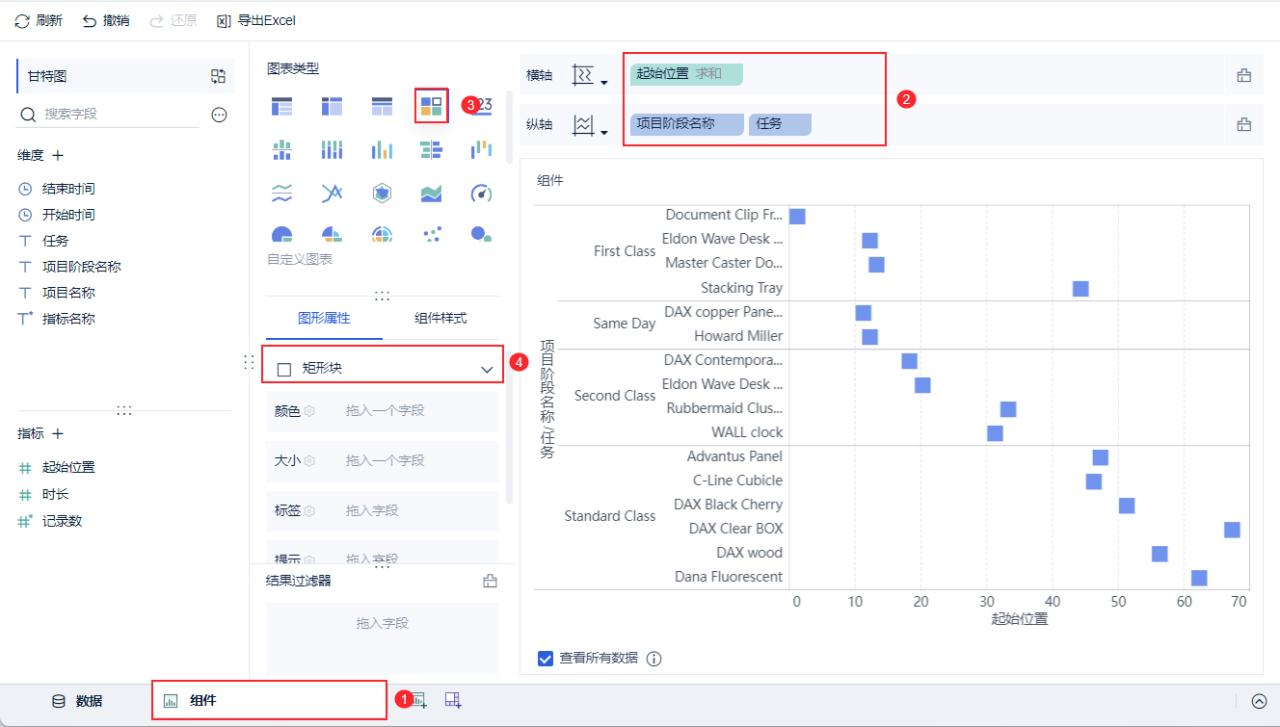Screen dimensions: 1280x727
Task: Select the waterfall chart type
Action: pyautogui.click(x=482, y=149)
